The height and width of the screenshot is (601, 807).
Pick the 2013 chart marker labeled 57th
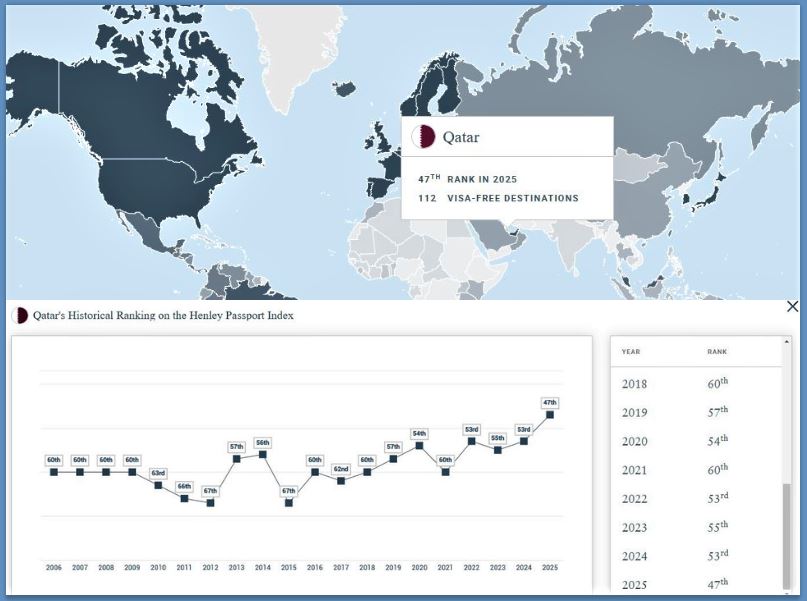(237, 459)
